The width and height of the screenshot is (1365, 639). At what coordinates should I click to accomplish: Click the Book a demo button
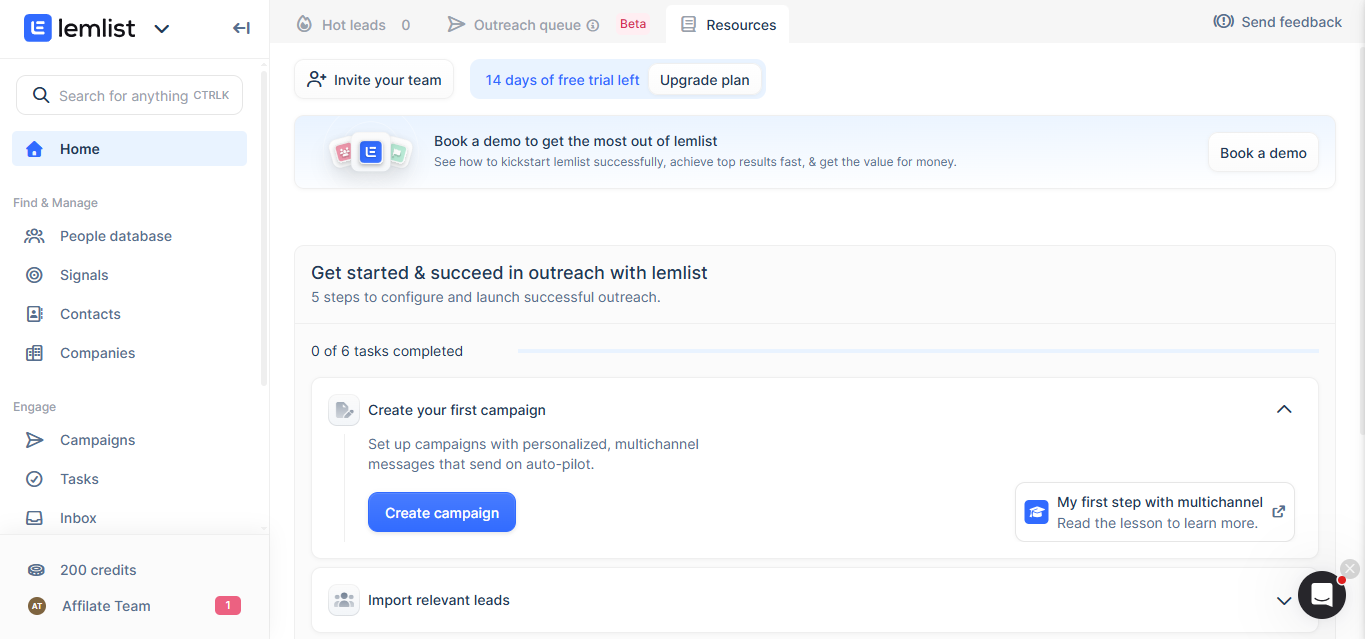1263,153
